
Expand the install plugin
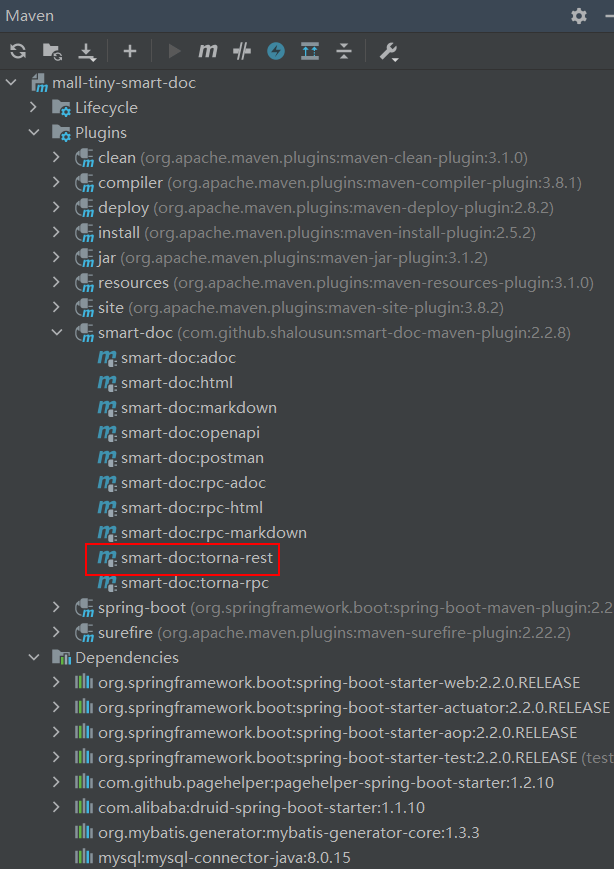pos(56,232)
